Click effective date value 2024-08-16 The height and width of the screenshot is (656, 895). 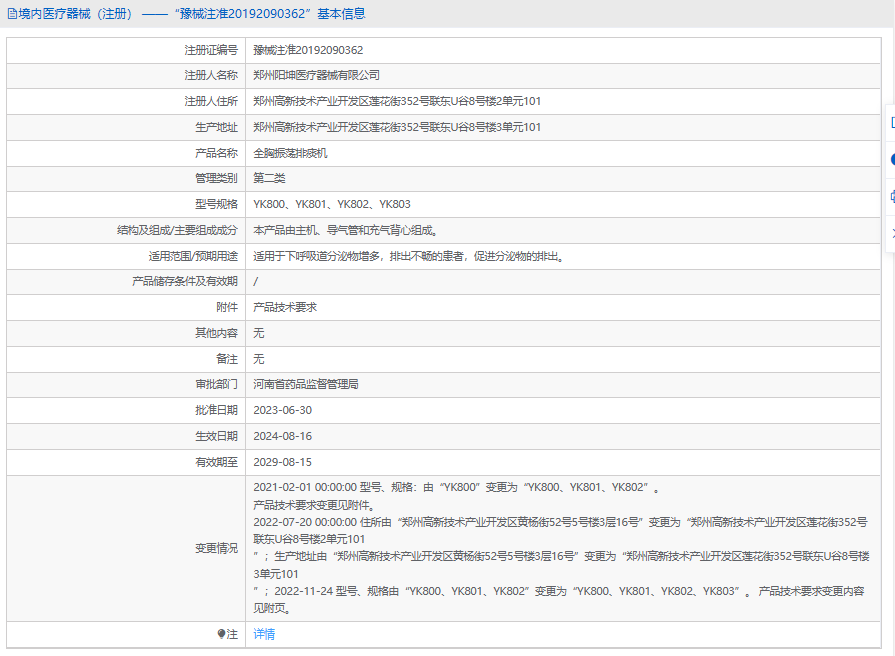click(282, 436)
